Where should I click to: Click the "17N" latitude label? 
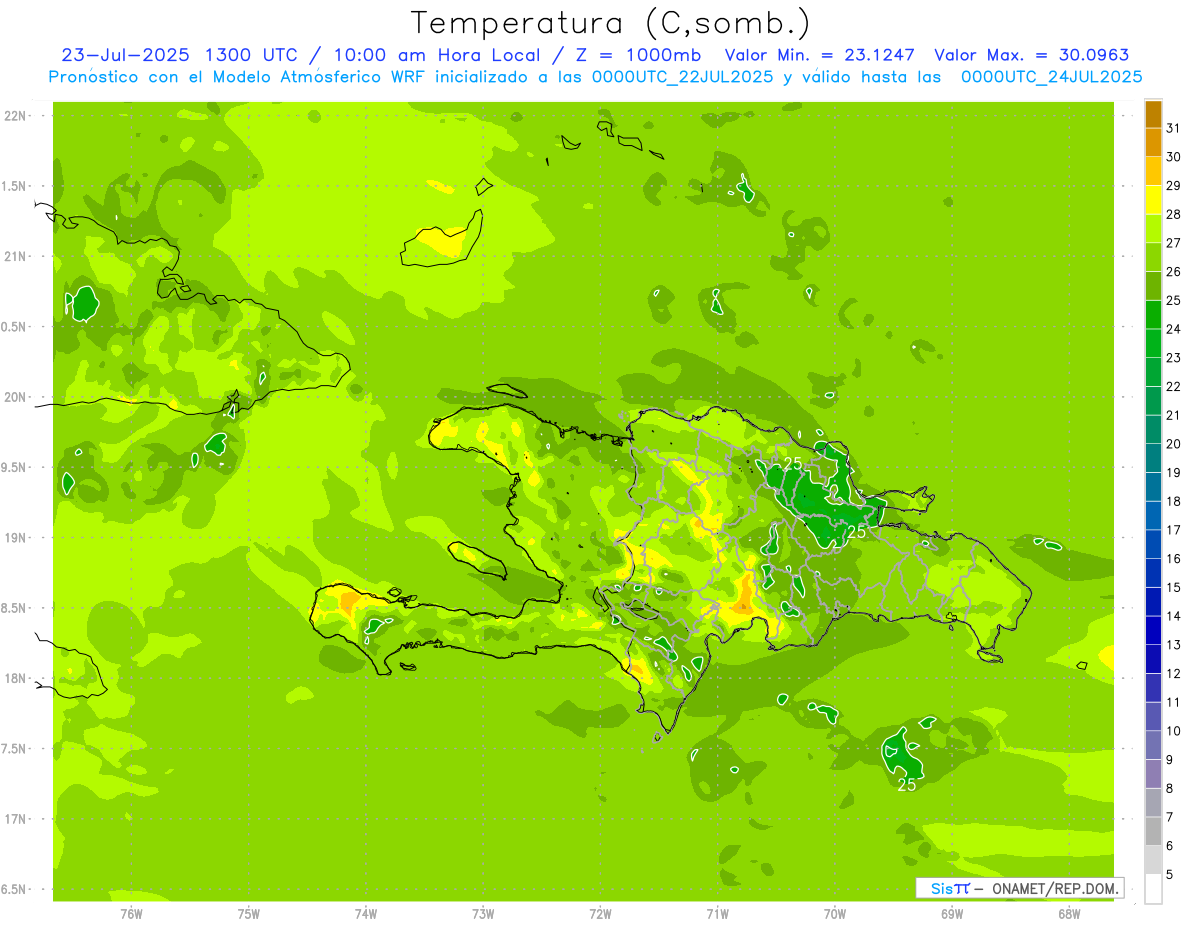(16, 819)
